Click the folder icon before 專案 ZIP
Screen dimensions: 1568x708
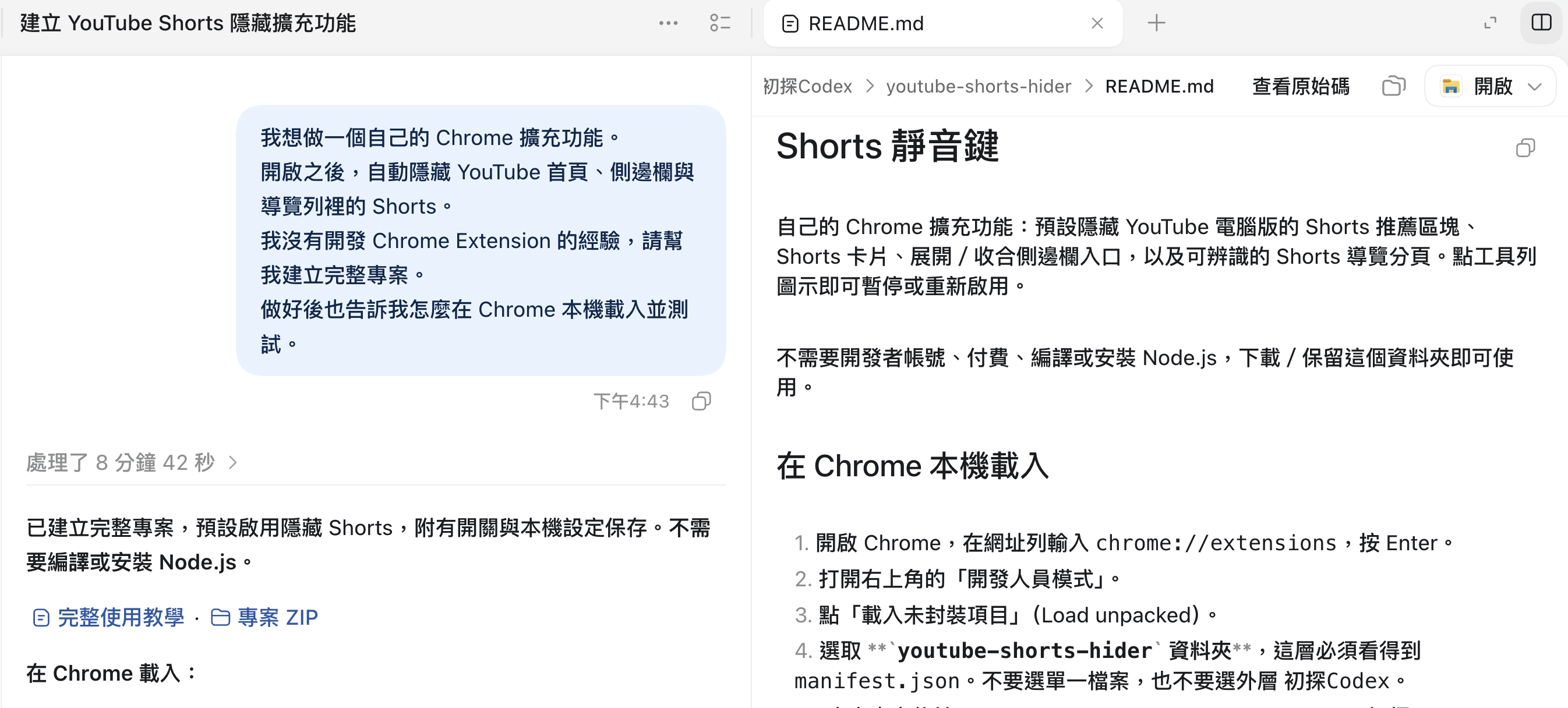(220, 617)
